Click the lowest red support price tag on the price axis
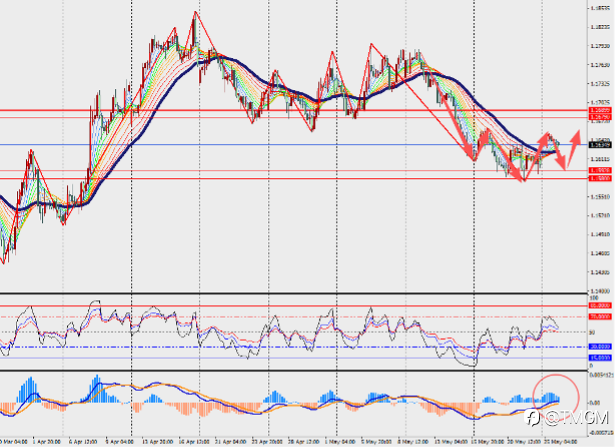 click(600, 178)
